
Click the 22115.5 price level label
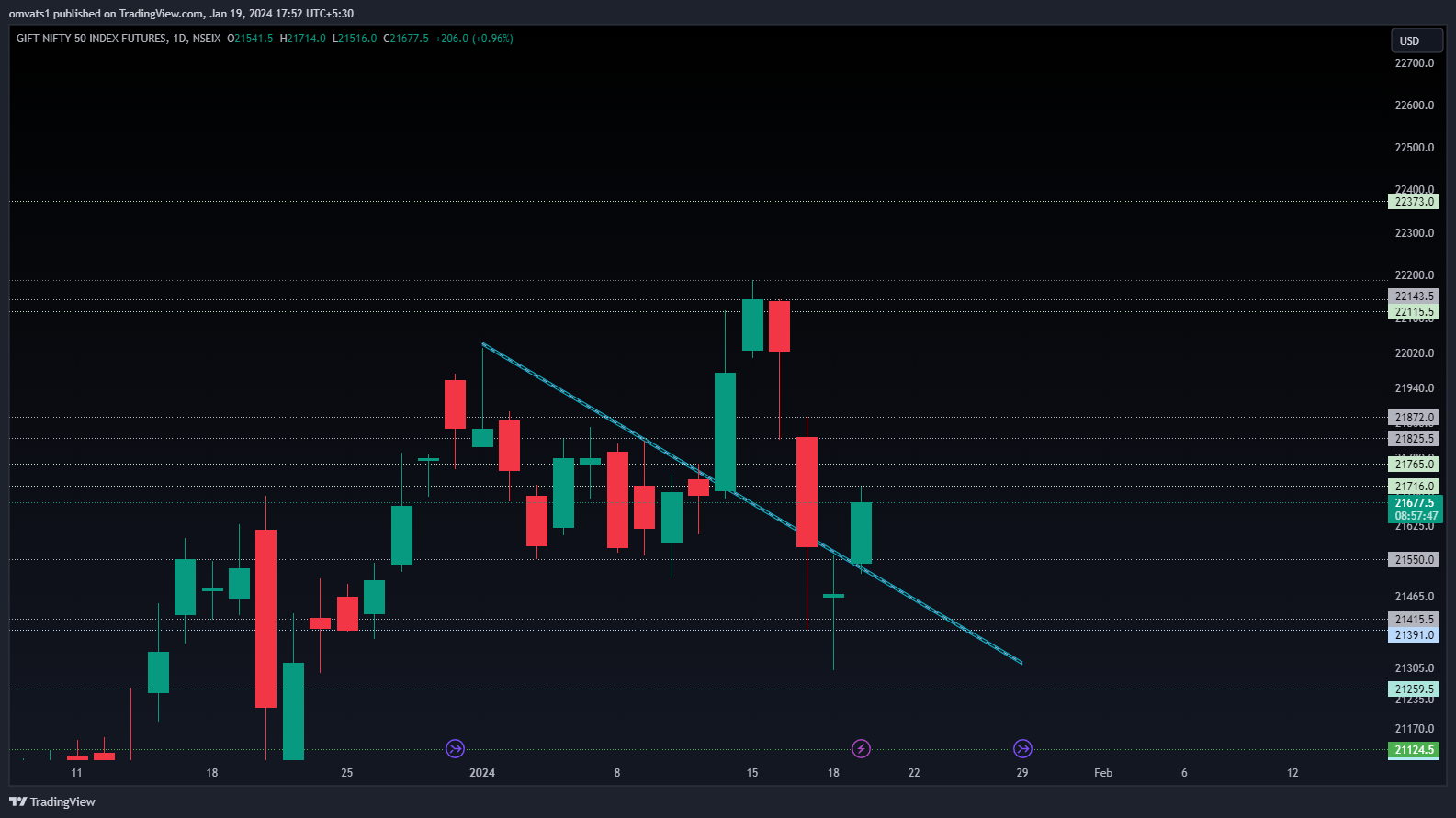1414,312
